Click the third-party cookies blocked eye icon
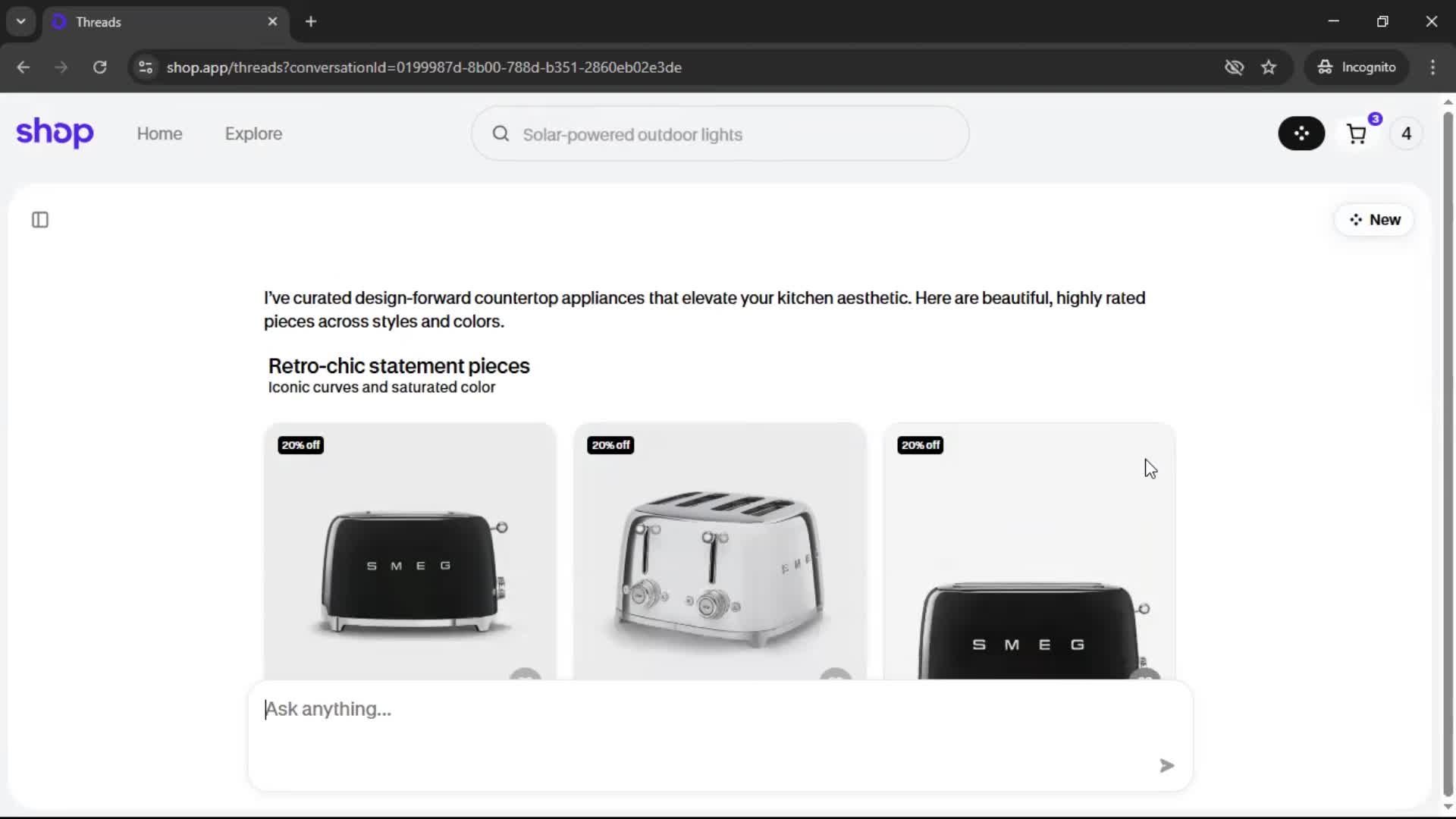Viewport: 1456px width, 819px height. [x=1234, y=67]
